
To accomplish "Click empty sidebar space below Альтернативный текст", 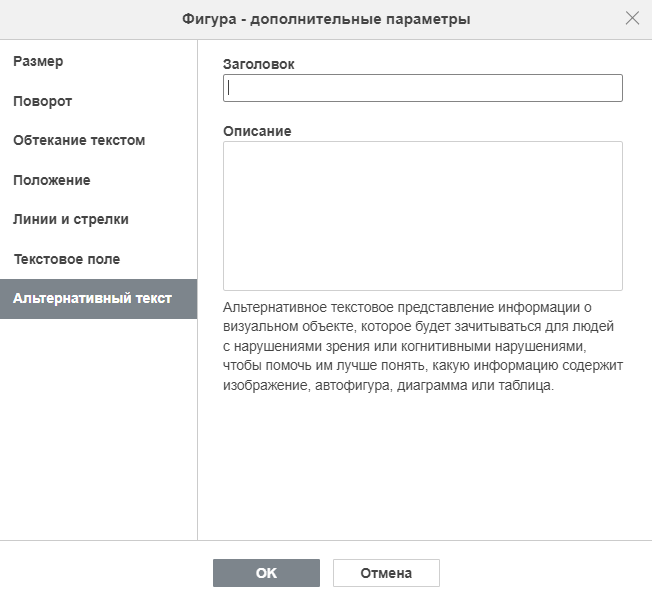I will click(x=99, y=428).
